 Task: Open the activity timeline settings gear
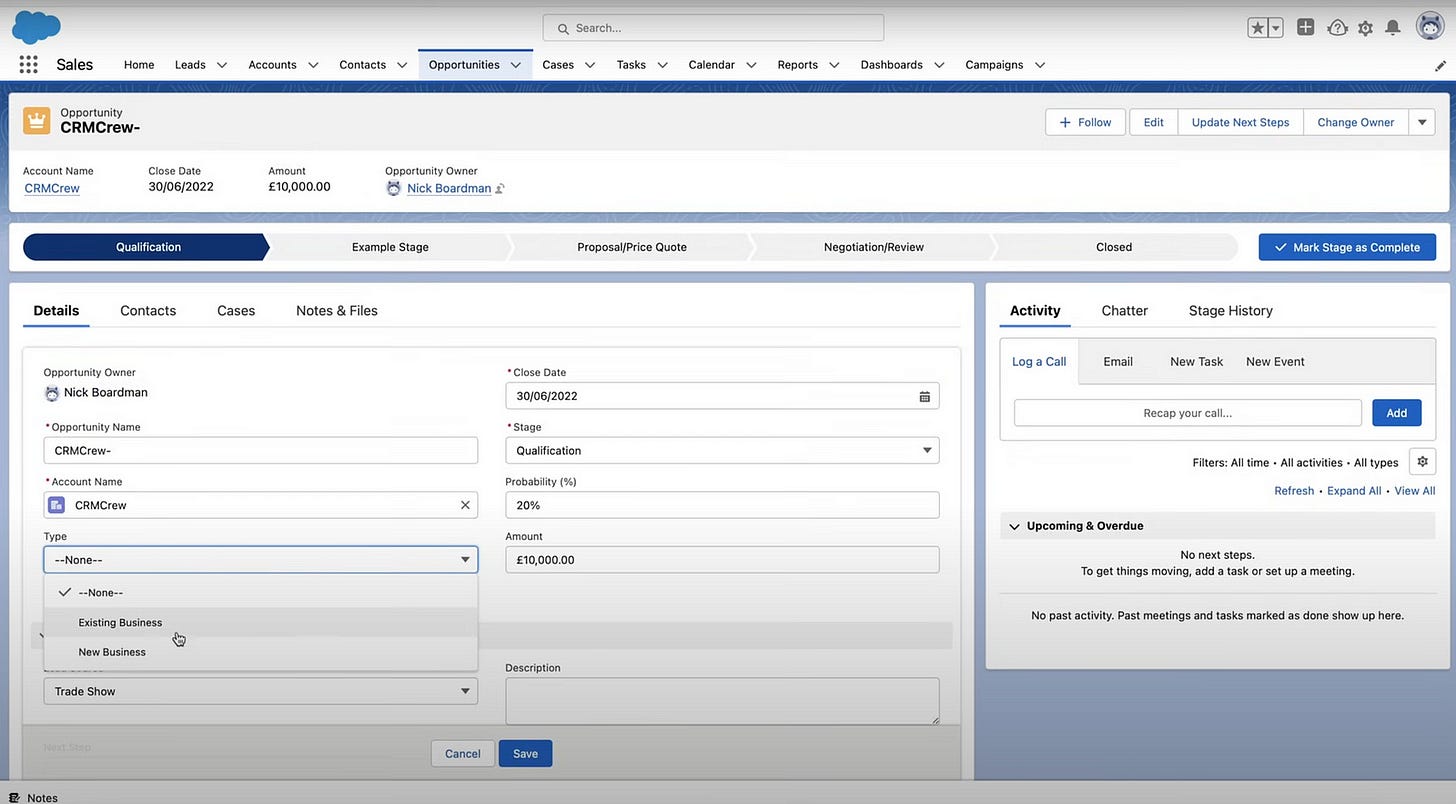click(1422, 462)
